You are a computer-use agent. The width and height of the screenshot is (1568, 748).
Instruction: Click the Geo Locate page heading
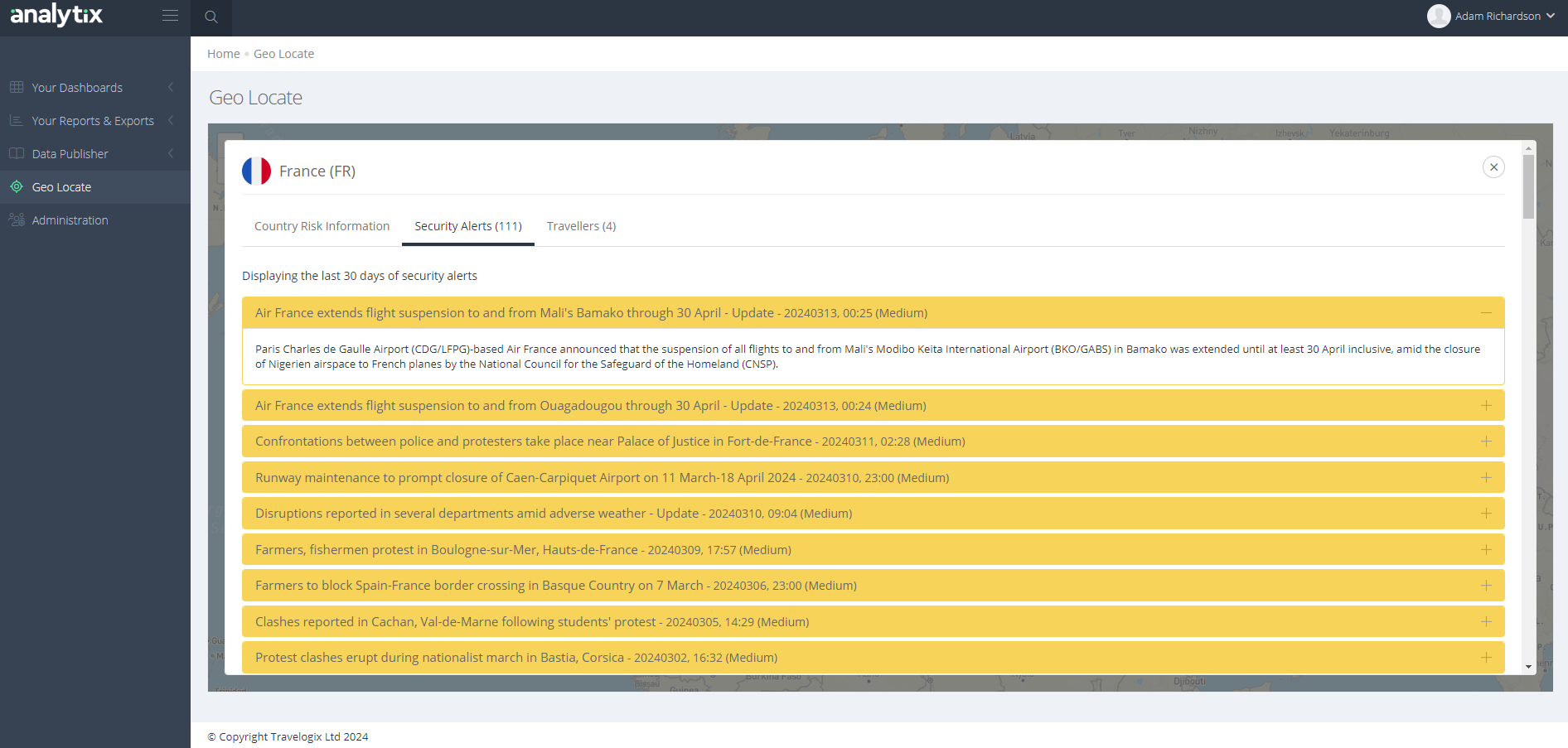(x=255, y=98)
